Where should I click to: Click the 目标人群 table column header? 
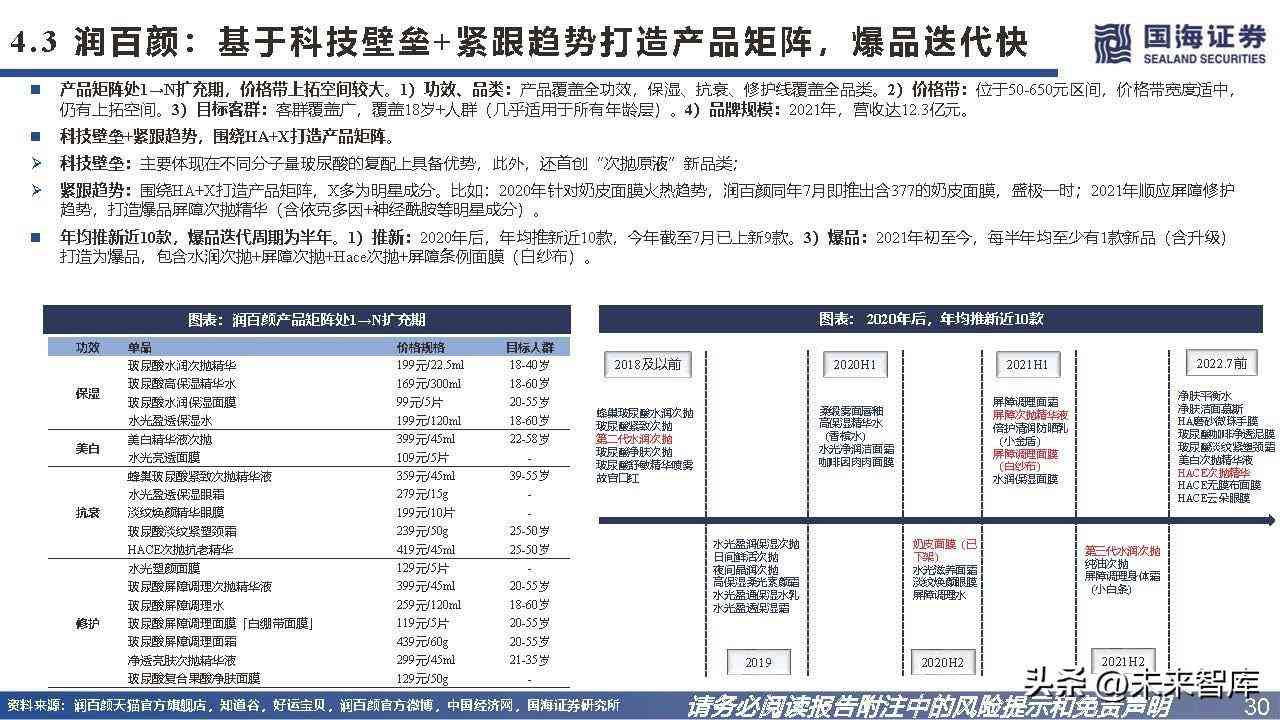[x=528, y=347]
